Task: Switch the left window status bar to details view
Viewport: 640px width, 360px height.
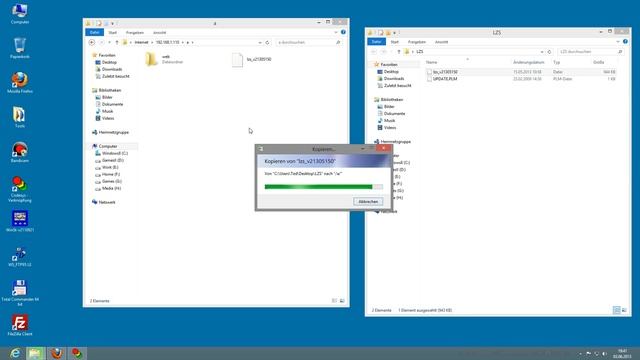Action: tap(334, 301)
